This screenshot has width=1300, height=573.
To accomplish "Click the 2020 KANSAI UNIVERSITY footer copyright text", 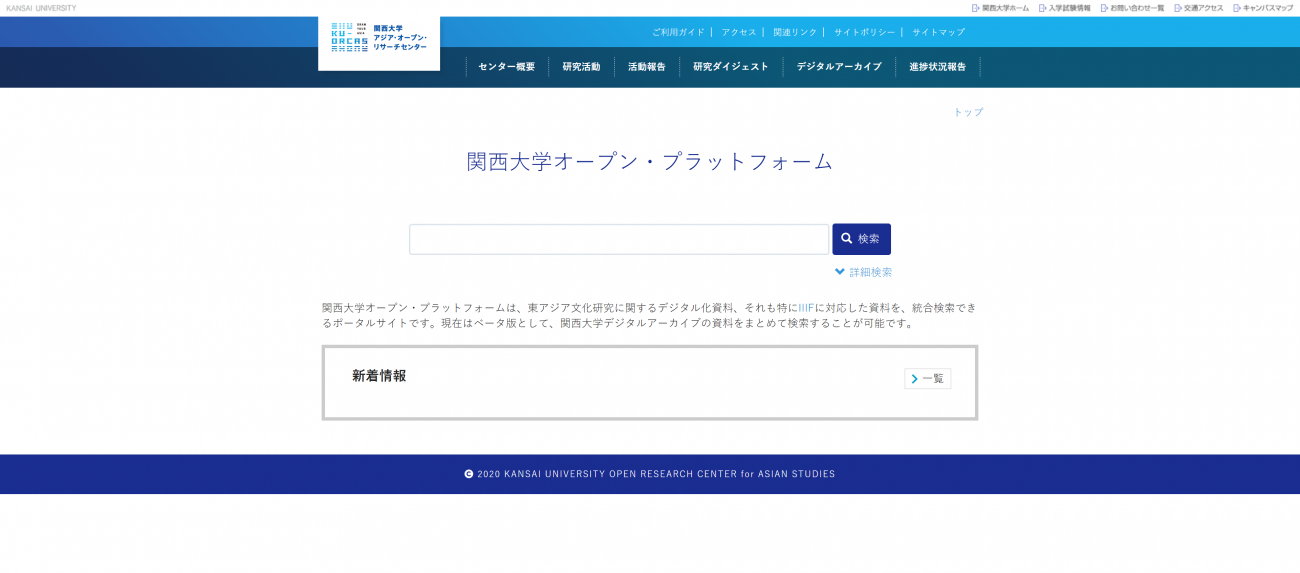I will pos(650,474).
